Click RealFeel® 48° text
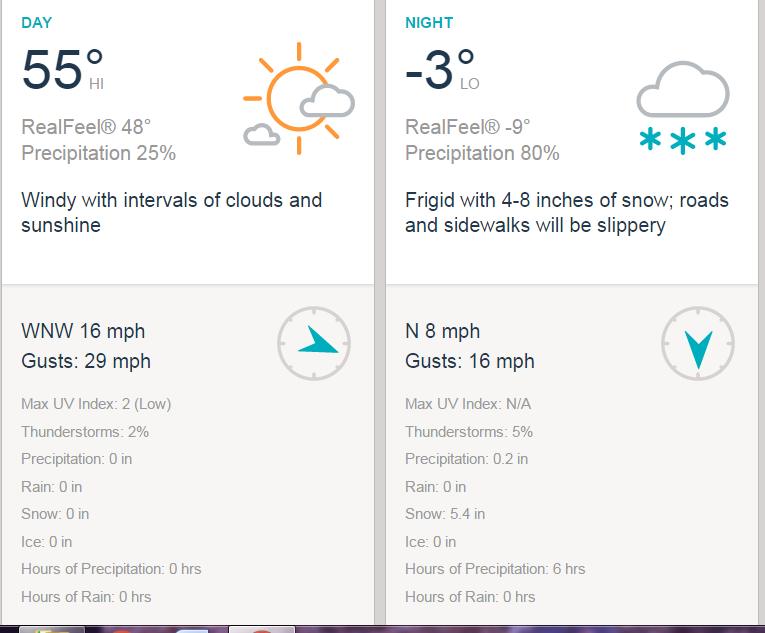This screenshot has height=633, width=765. [x=86, y=127]
